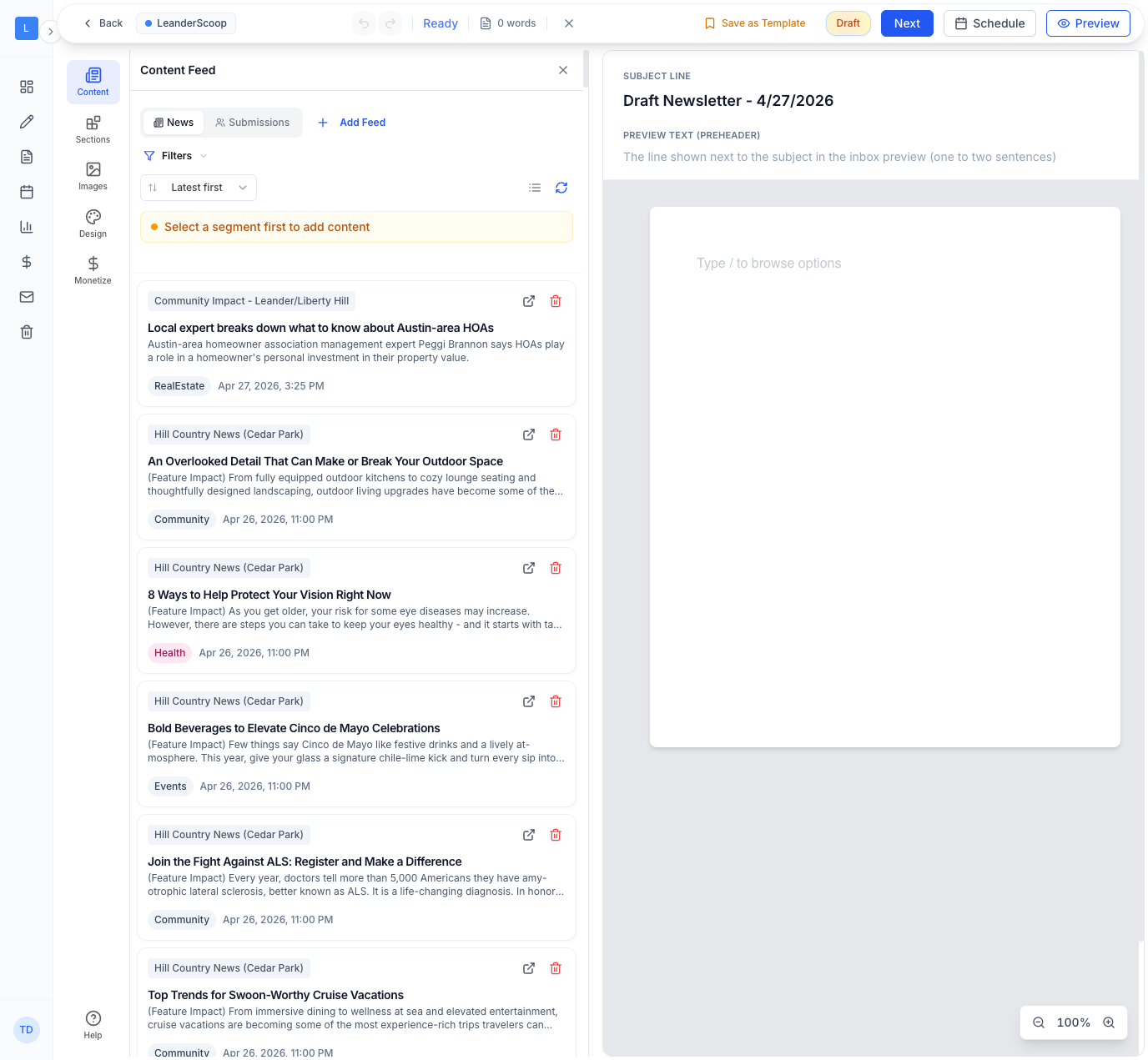1148x1060 pixels.
Task: Click the Health tag
Action: pos(170,653)
